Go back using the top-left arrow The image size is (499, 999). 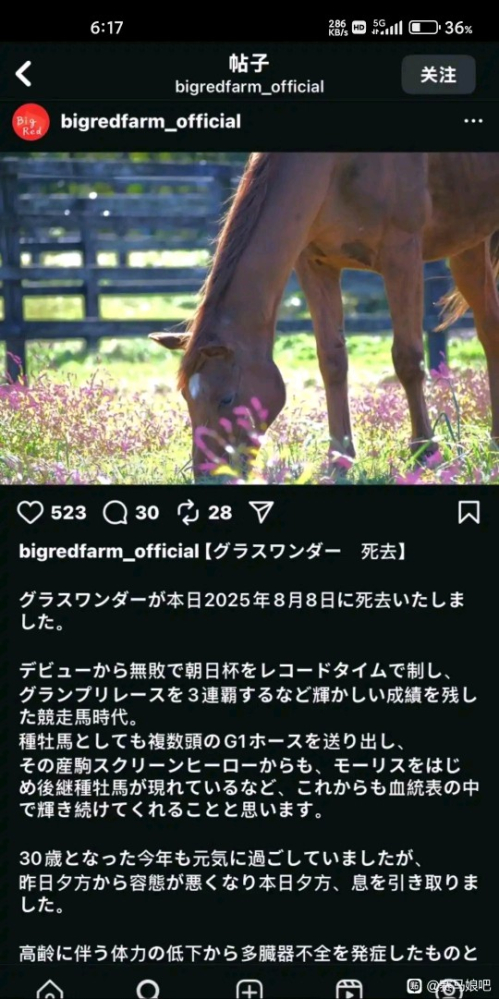(24, 75)
